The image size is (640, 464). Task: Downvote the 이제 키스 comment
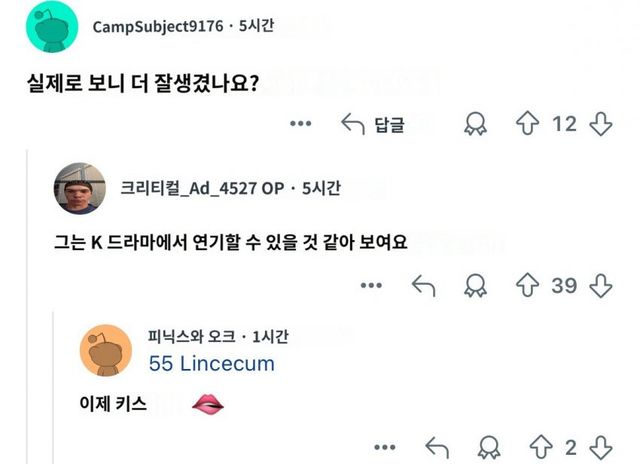point(599,447)
